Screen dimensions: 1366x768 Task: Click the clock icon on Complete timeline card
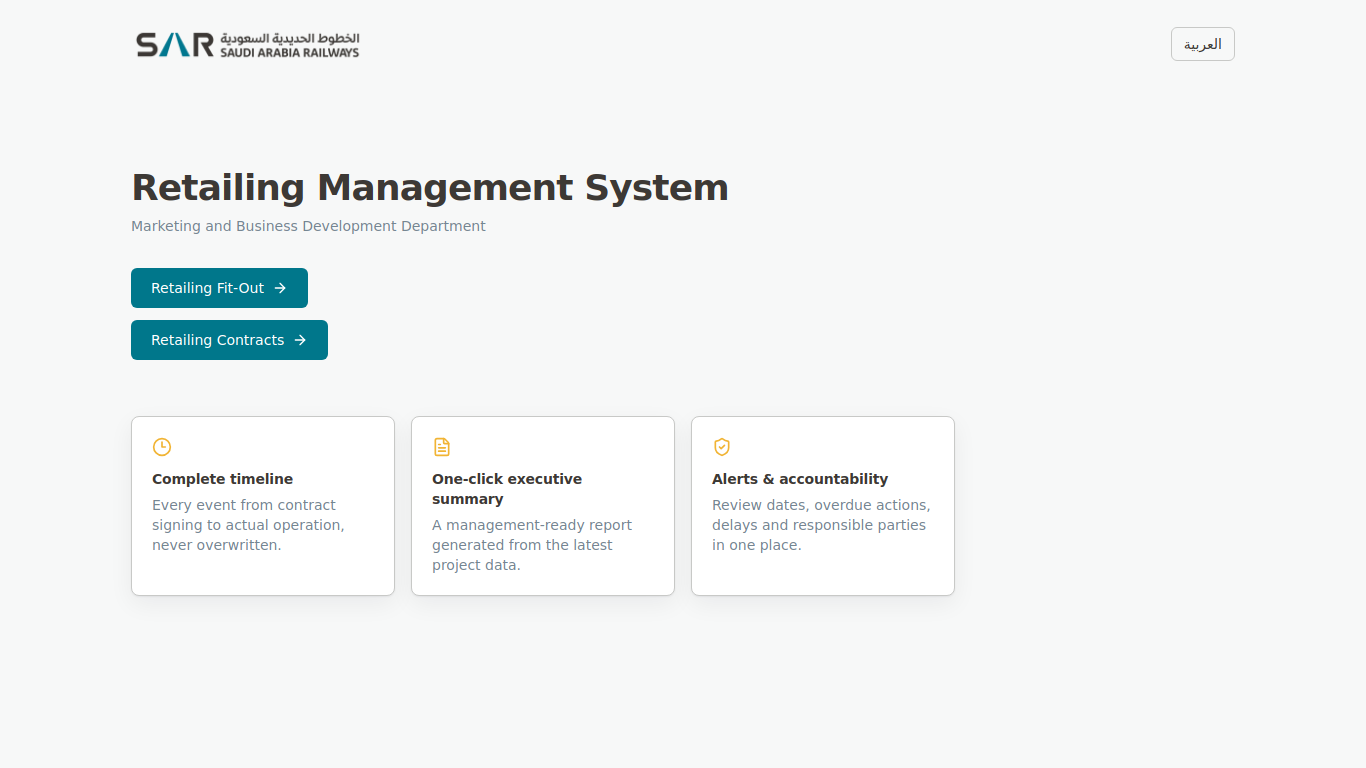click(x=162, y=447)
